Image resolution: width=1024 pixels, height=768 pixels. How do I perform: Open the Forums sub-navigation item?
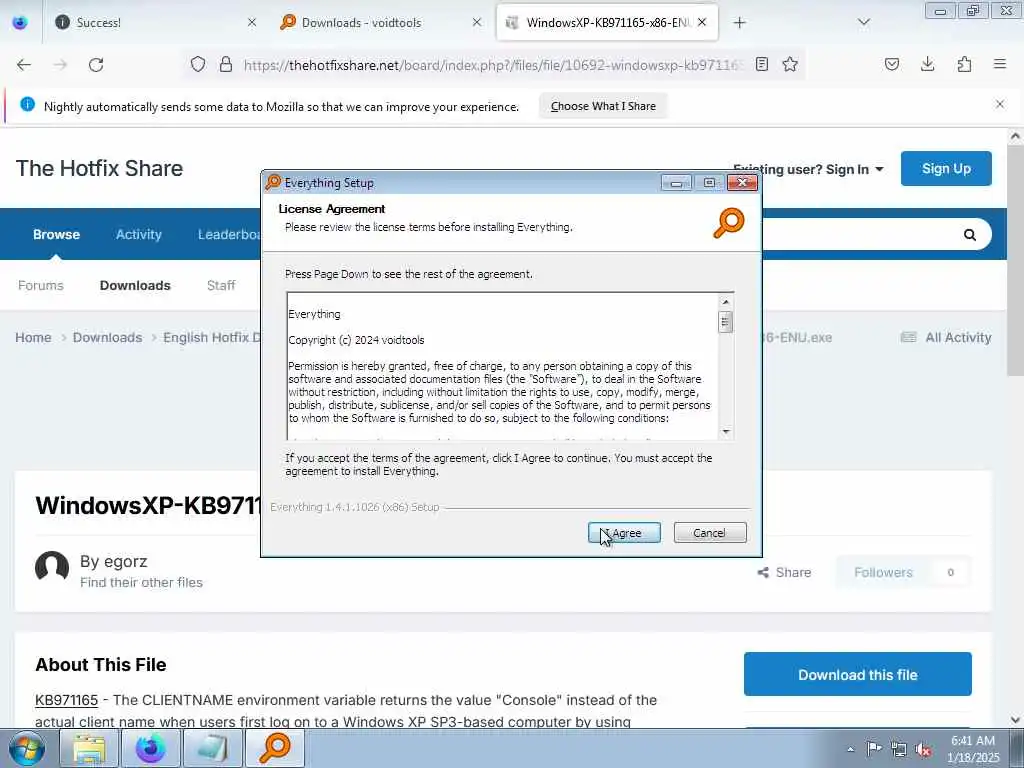pos(41,285)
